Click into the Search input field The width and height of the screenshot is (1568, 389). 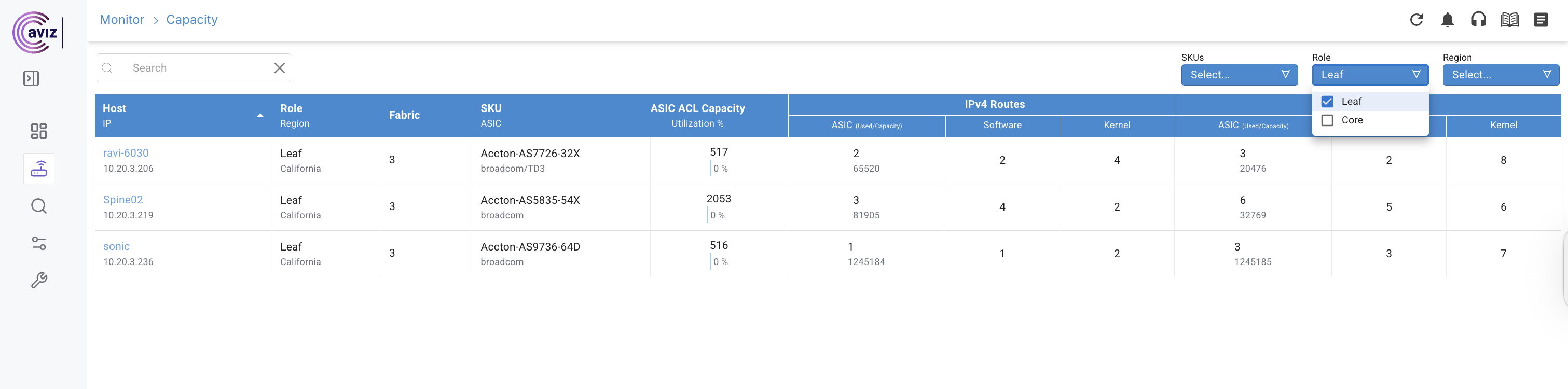click(195, 68)
